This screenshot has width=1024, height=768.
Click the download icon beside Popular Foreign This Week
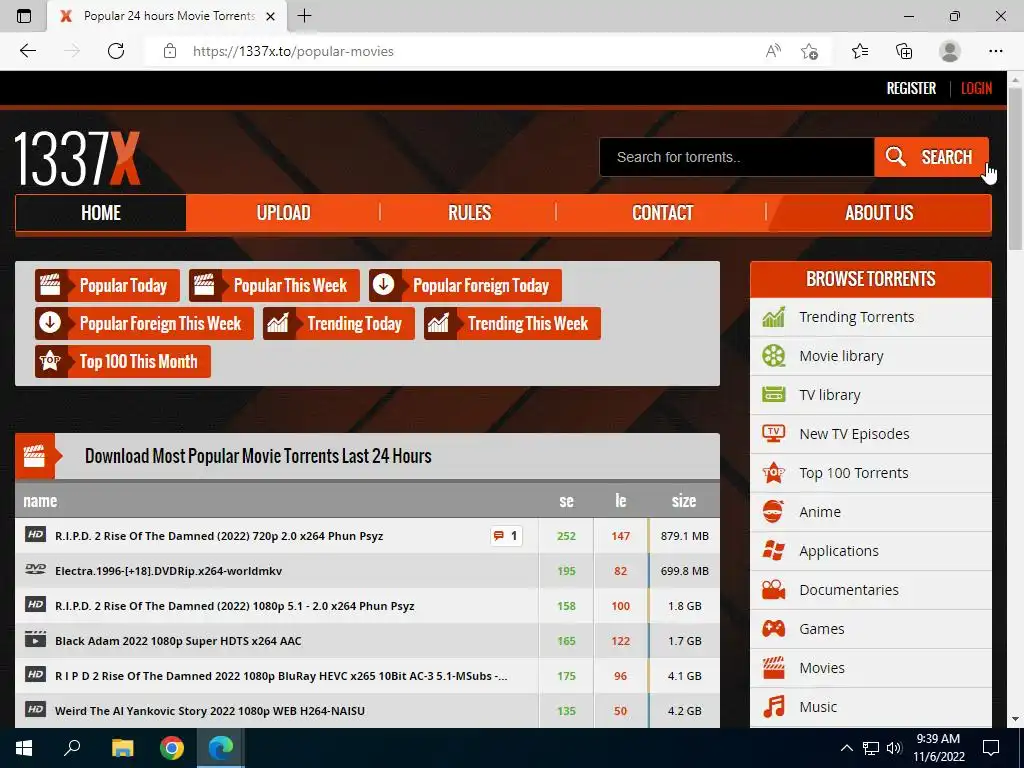50,323
